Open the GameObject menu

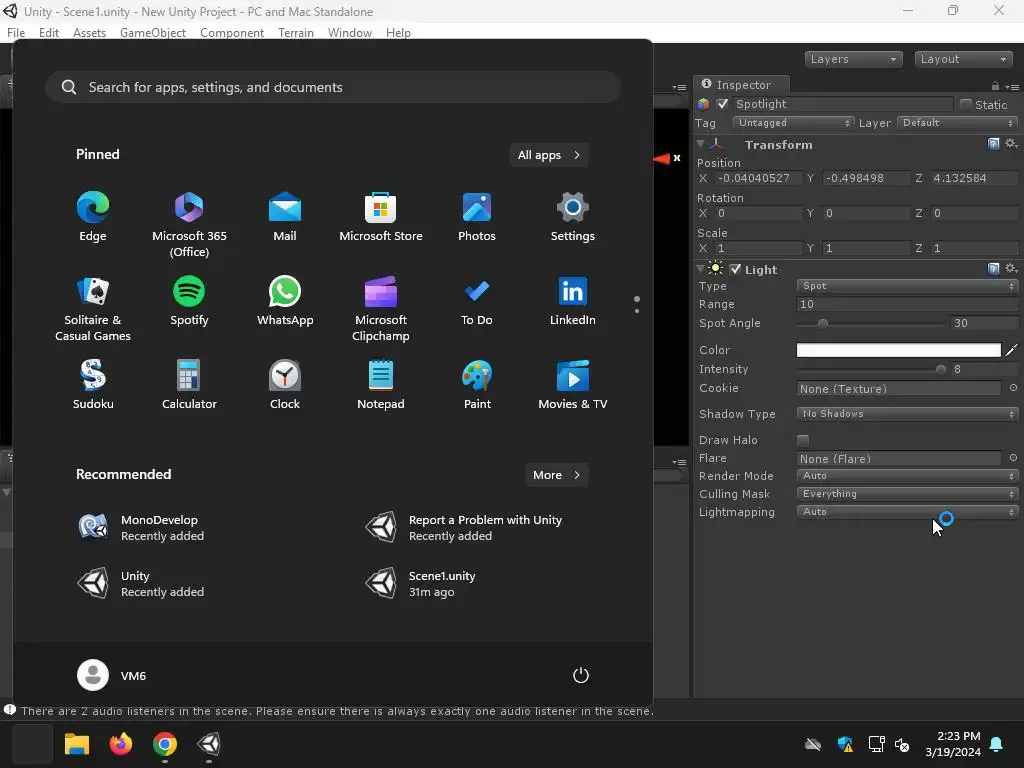pyautogui.click(x=153, y=33)
